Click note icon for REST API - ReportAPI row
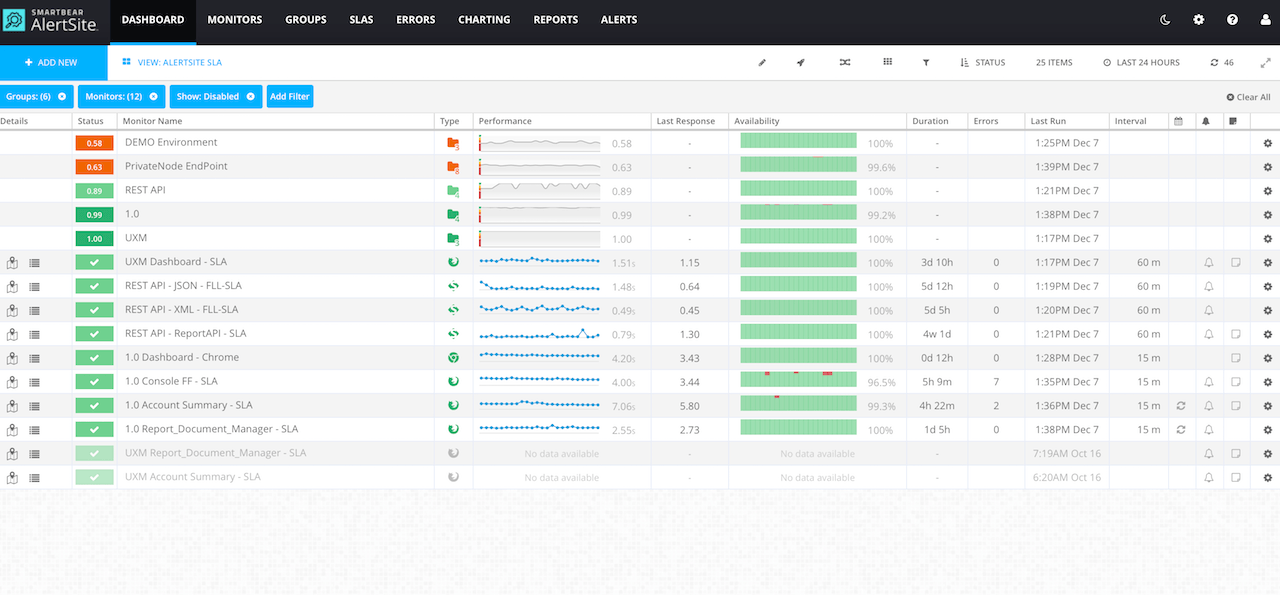This screenshot has width=1280, height=595. point(1235,334)
